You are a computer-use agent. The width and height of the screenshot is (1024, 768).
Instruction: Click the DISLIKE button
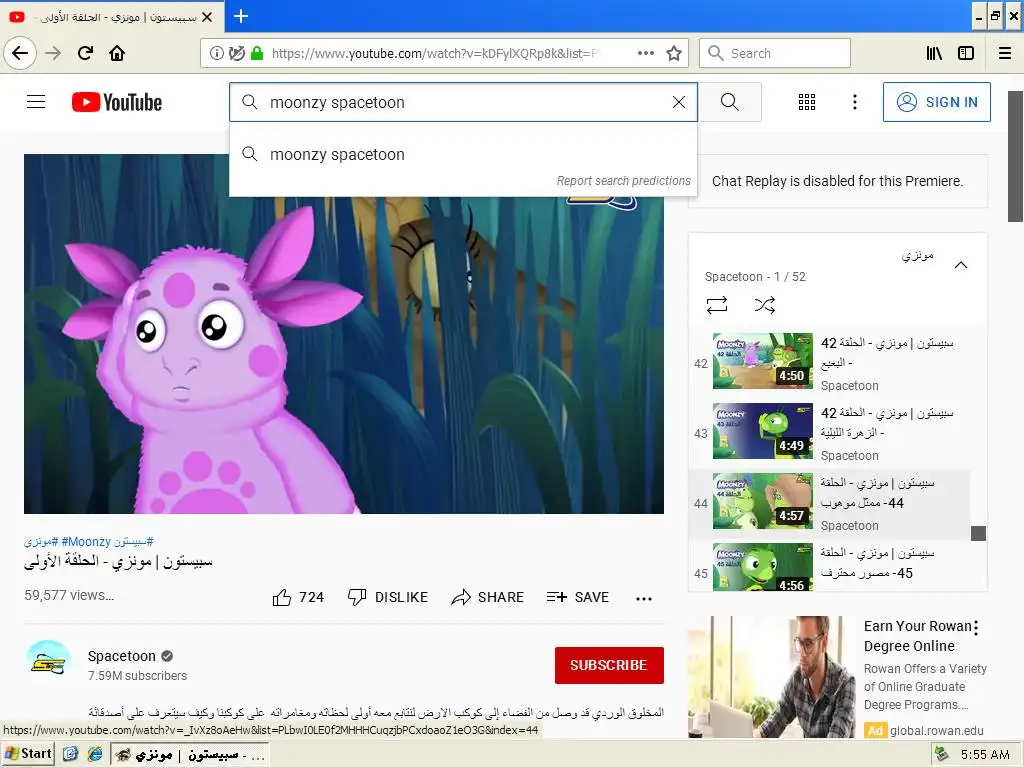388,597
